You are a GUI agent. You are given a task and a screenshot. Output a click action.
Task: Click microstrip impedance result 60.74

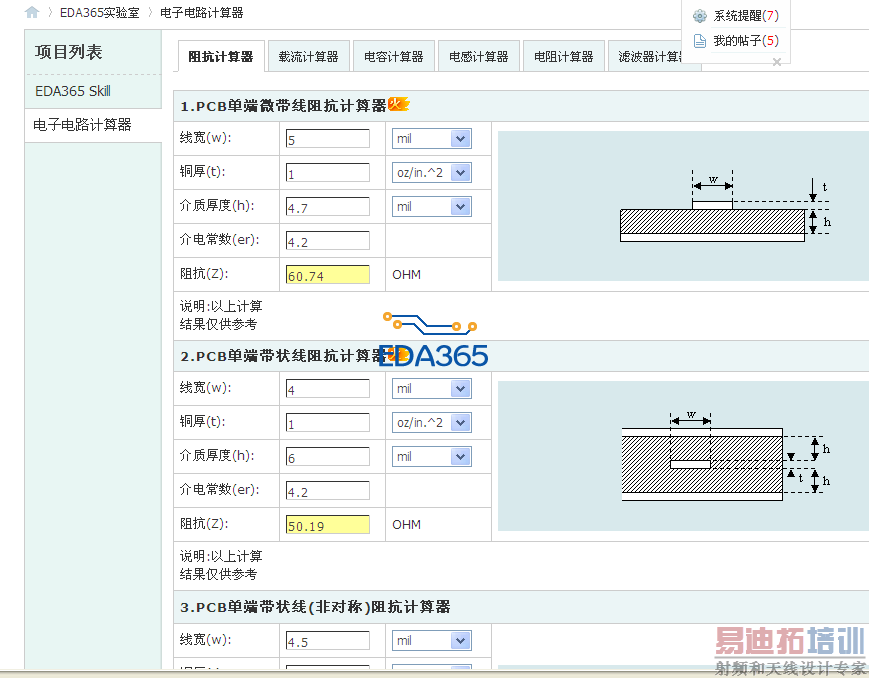point(328,274)
